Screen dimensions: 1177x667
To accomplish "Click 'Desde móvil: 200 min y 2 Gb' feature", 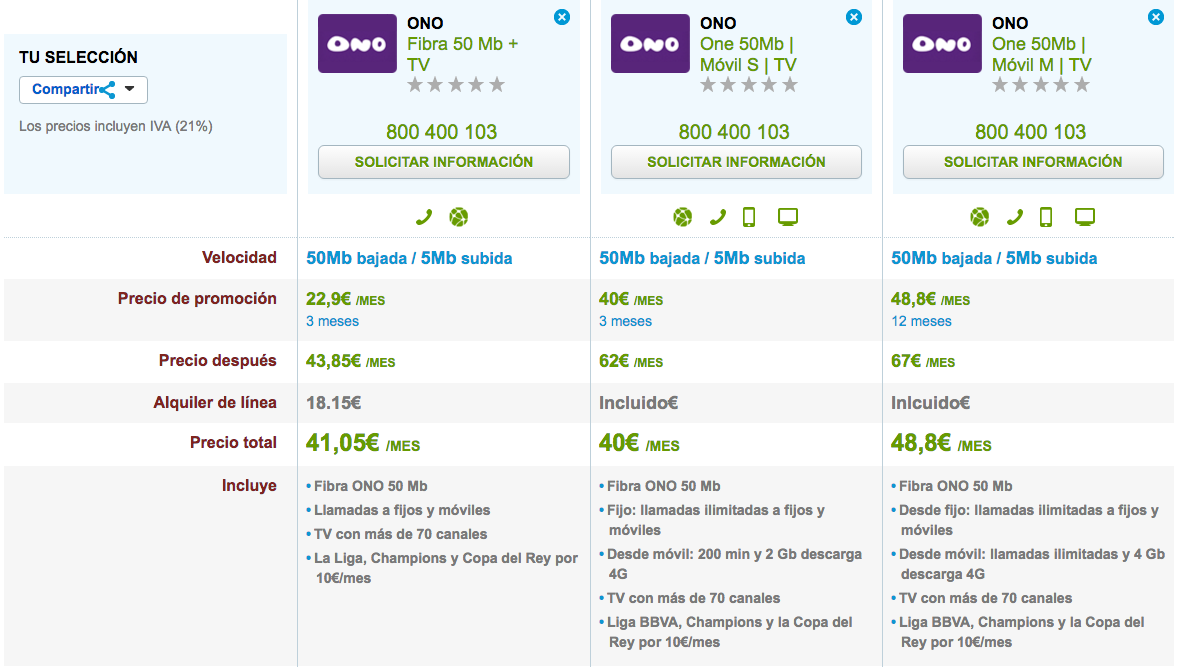I will [x=734, y=563].
